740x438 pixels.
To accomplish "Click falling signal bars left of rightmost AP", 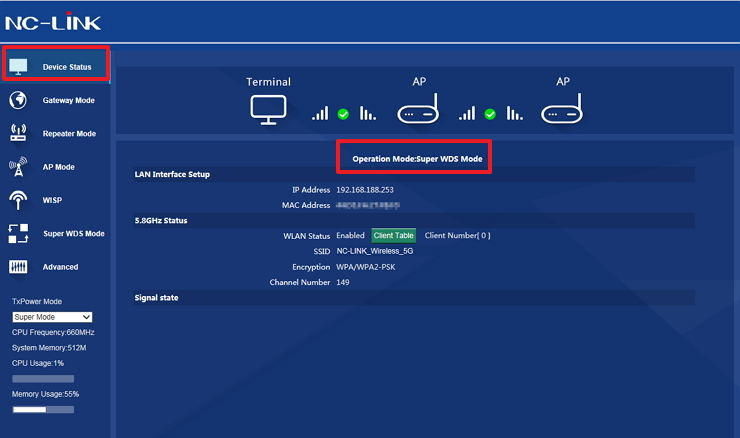I will coord(514,113).
